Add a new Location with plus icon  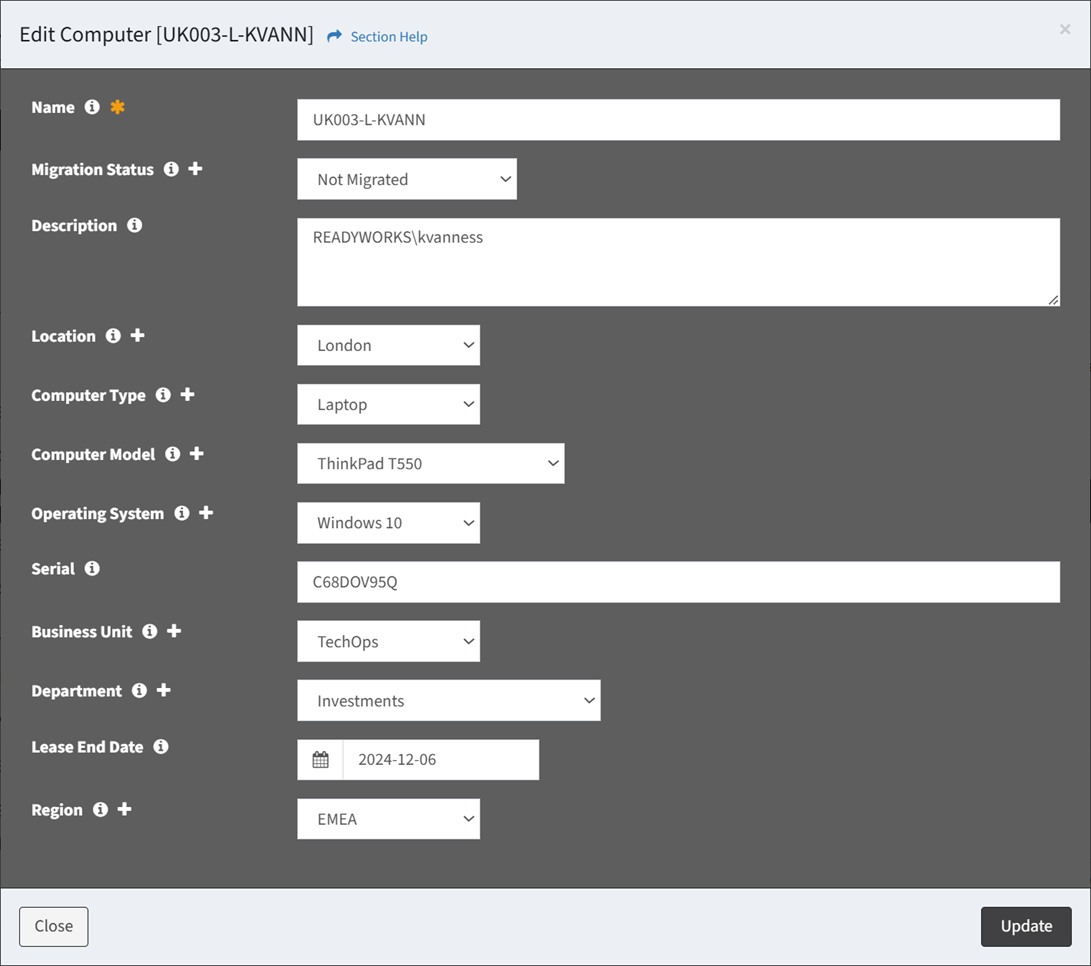tap(137, 336)
